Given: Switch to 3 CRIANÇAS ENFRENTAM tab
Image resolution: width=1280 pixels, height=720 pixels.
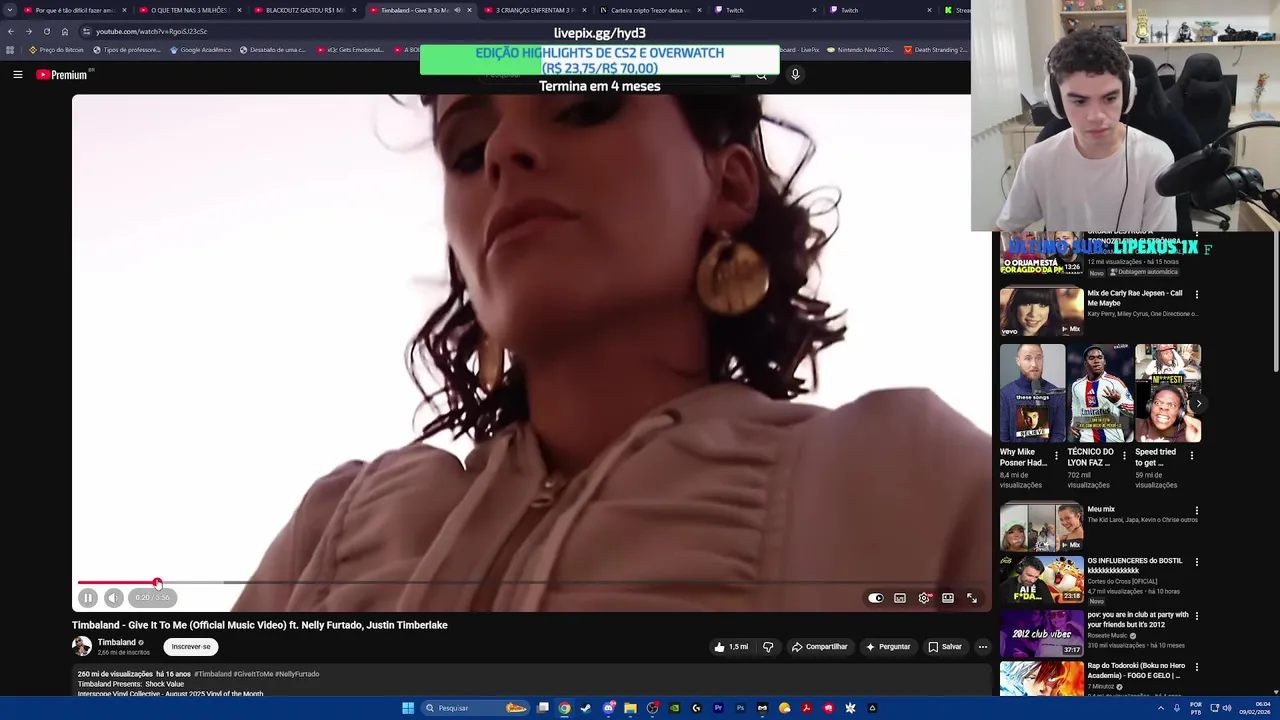Looking at the screenshot, I should [x=535, y=10].
